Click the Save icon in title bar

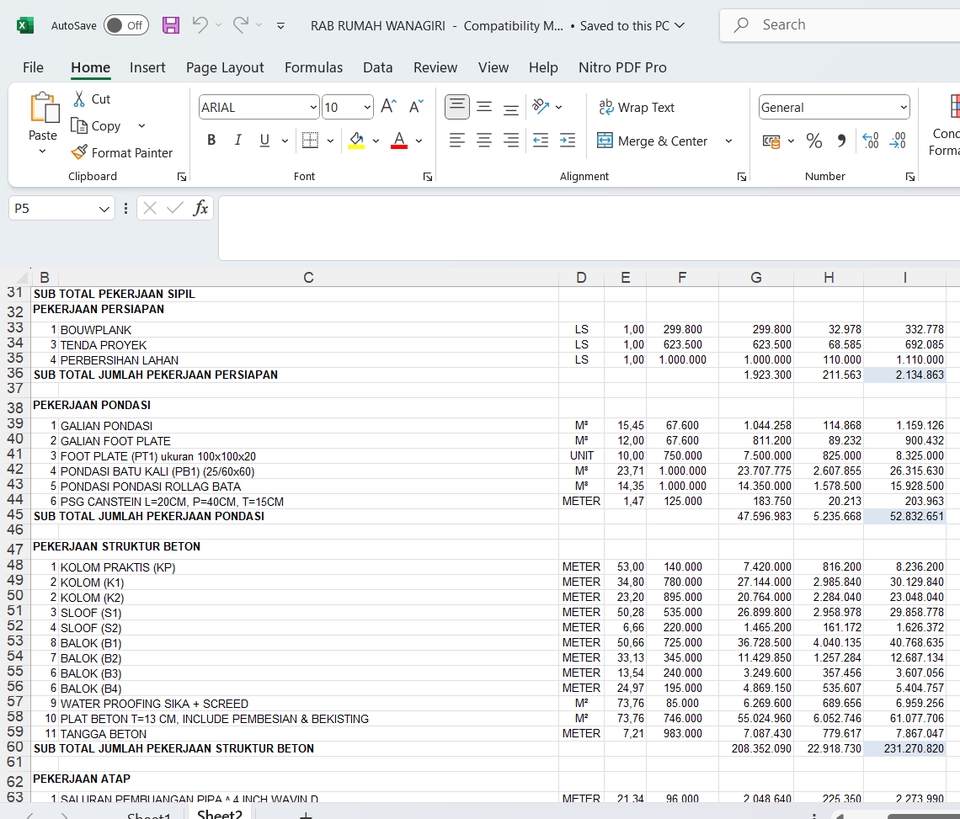(171, 25)
